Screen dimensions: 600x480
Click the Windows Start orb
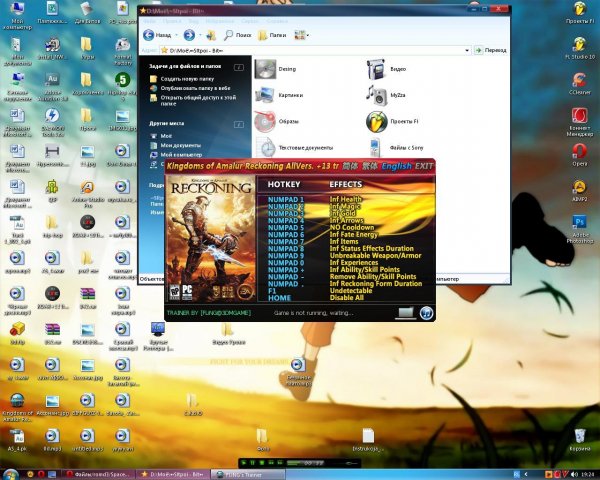tap(11, 475)
